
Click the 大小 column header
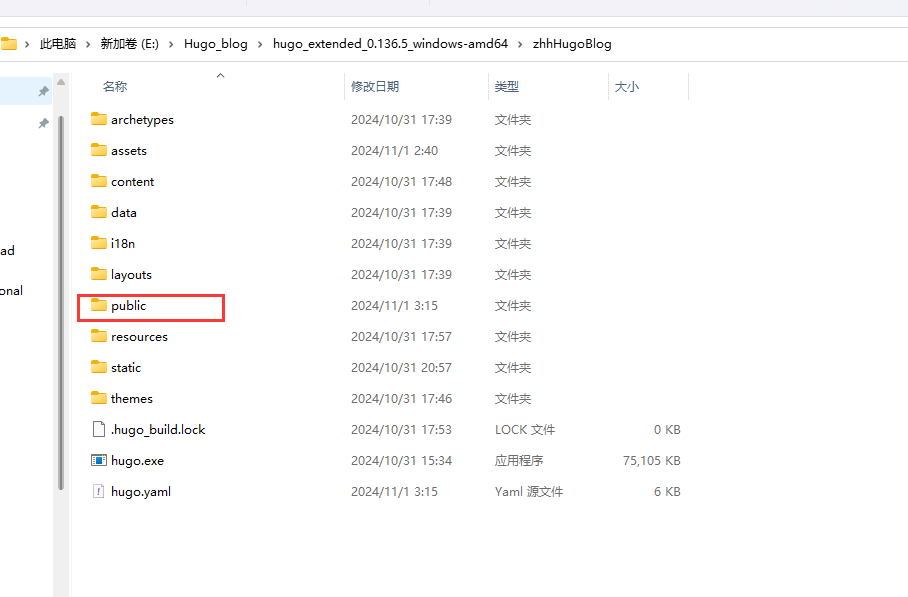tap(627, 87)
